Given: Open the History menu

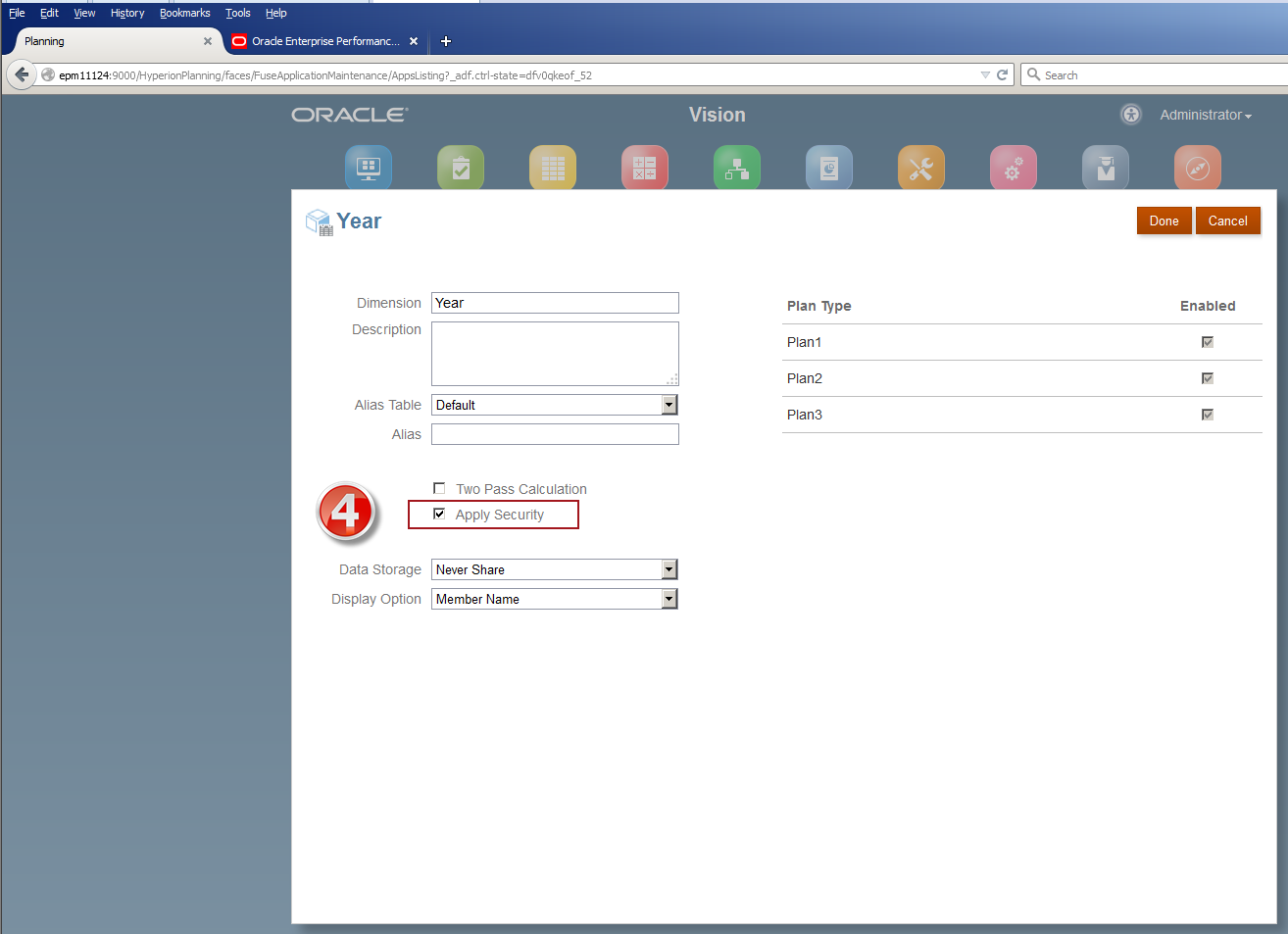Looking at the screenshot, I should pyautogui.click(x=127, y=13).
